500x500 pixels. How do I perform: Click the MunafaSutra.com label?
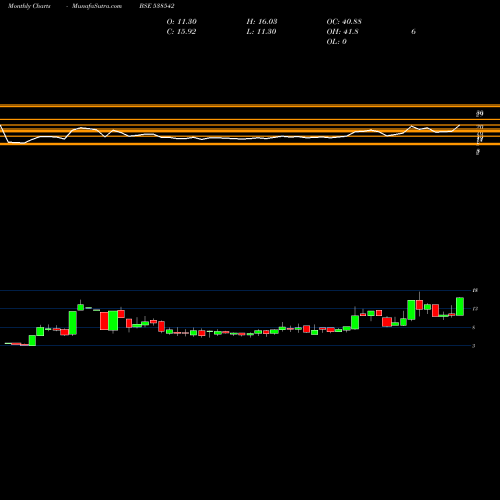(x=97, y=6)
